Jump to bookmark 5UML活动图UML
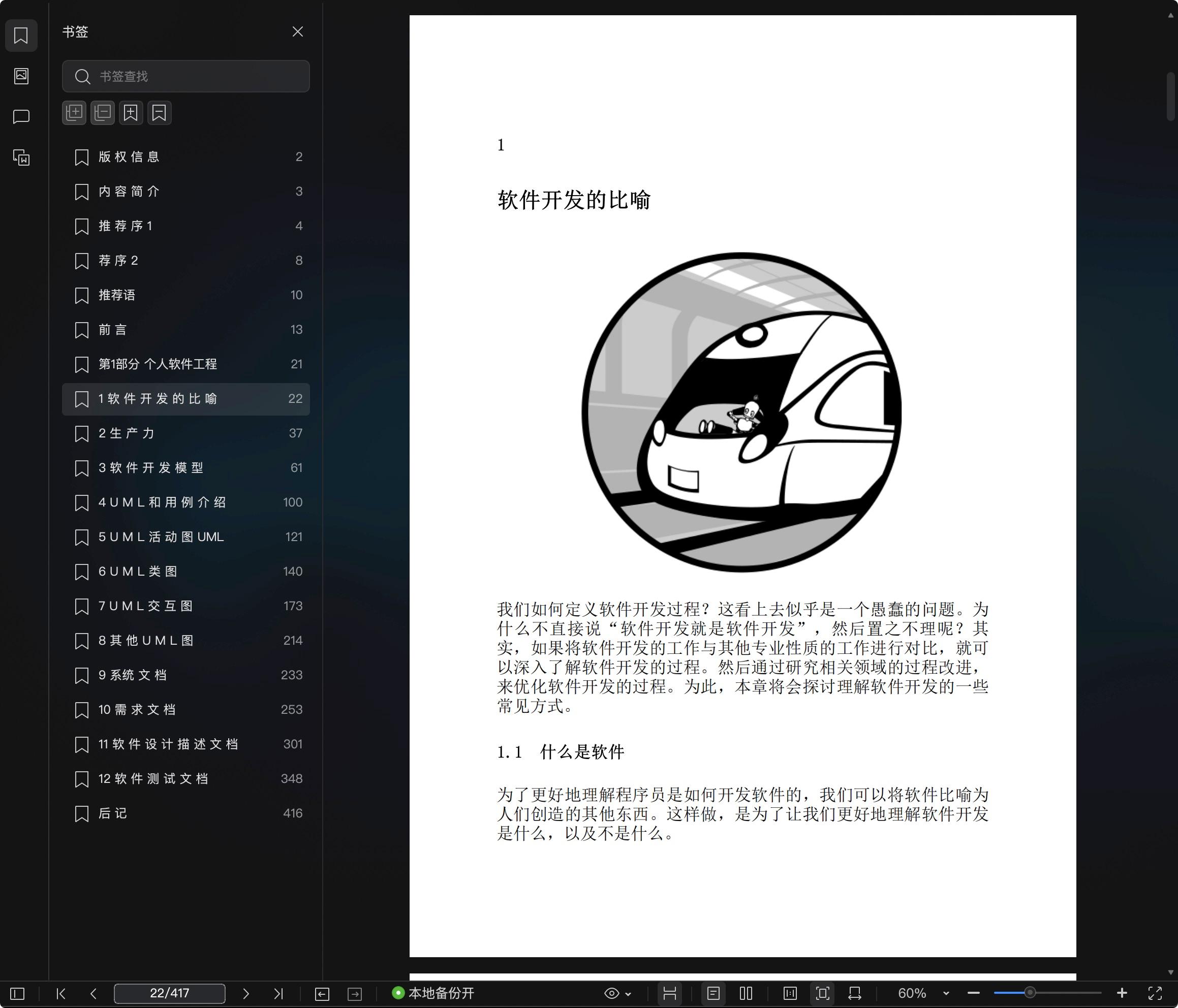Image resolution: width=1178 pixels, height=1008 pixels. (x=186, y=537)
